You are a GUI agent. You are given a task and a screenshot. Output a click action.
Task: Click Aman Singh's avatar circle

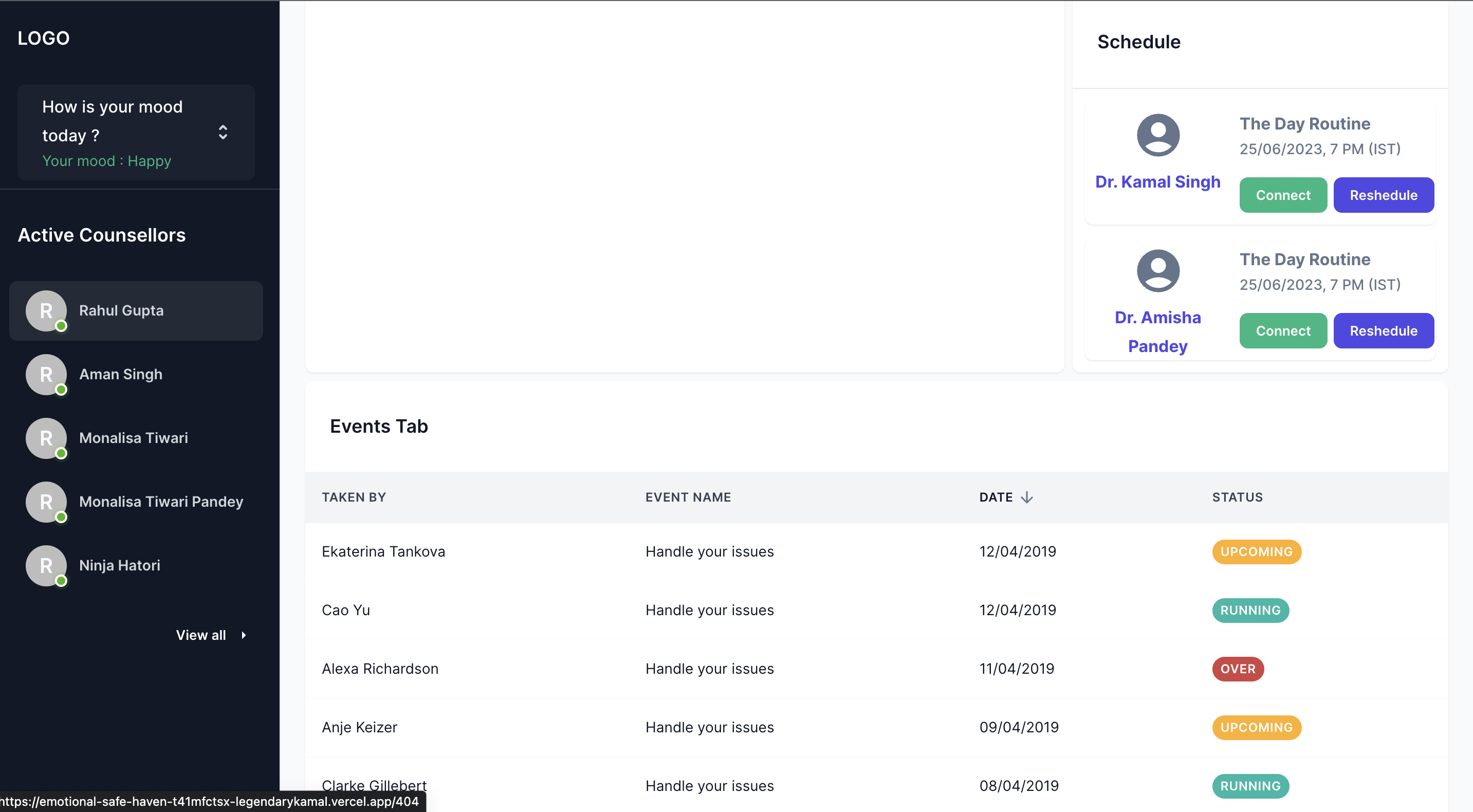(x=46, y=375)
